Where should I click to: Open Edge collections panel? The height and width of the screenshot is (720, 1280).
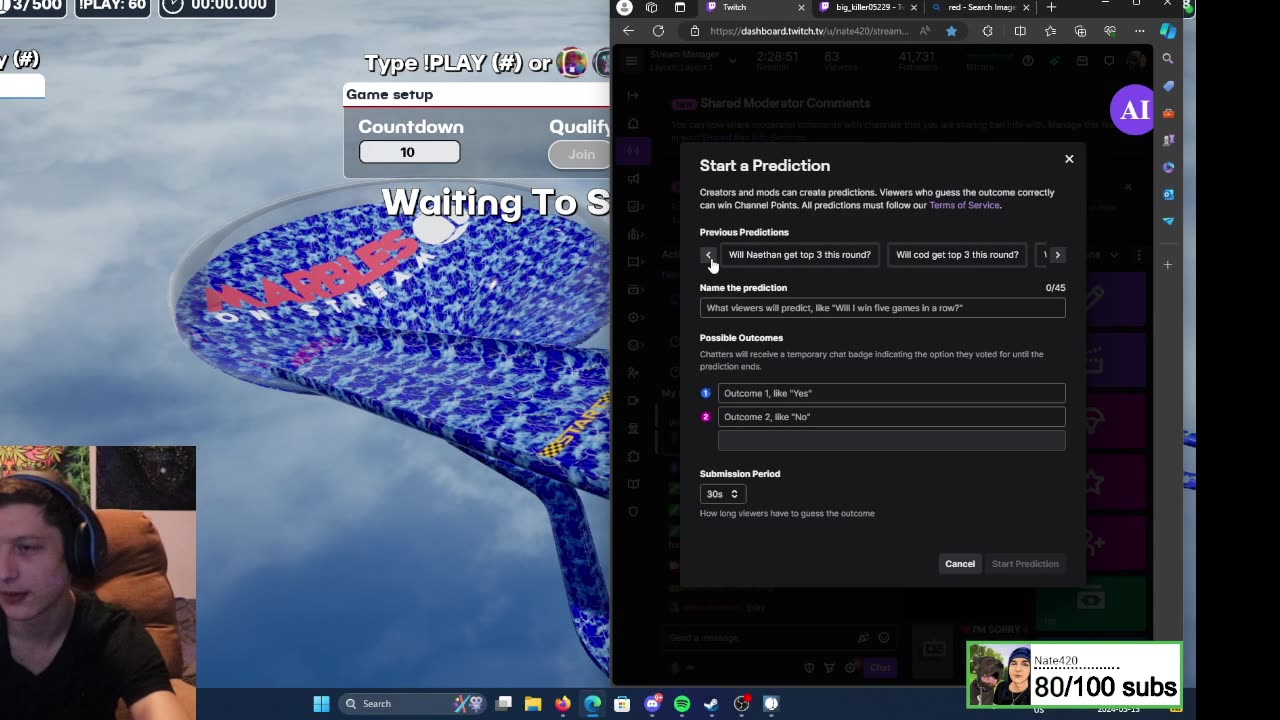(x=1080, y=31)
